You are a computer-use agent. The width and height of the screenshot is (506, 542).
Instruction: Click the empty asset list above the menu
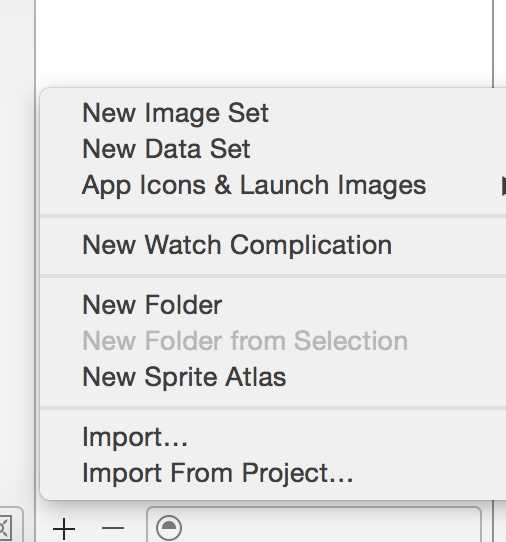pyautogui.click(x=264, y=43)
